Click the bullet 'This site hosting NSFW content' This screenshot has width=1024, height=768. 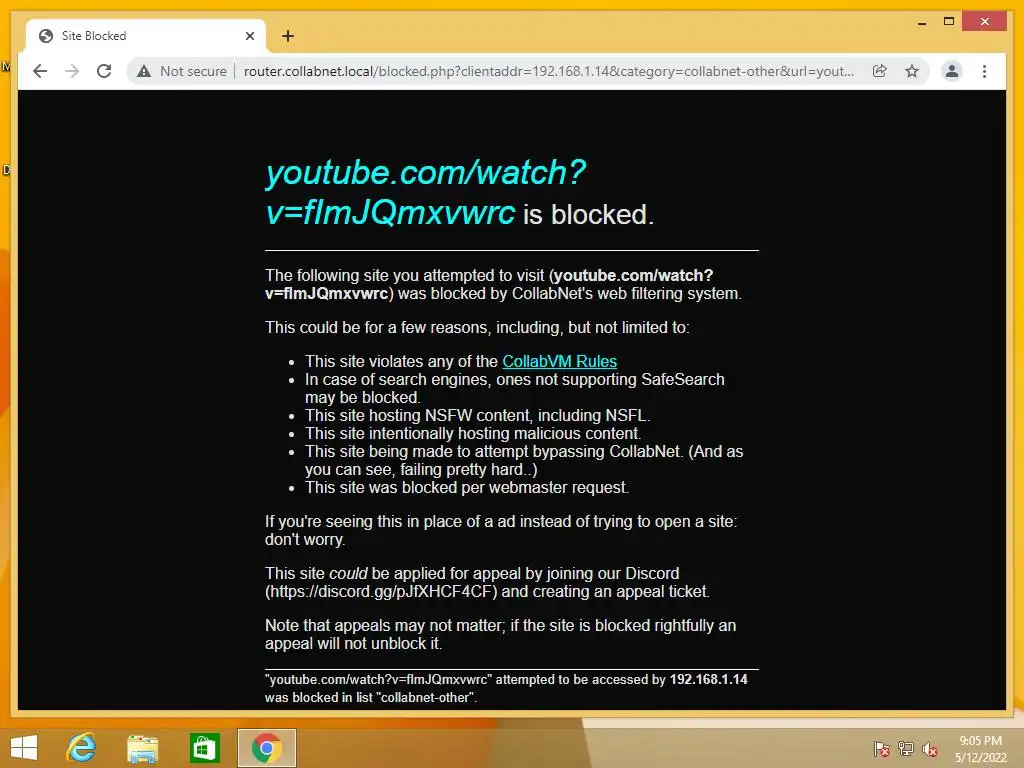click(477, 415)
